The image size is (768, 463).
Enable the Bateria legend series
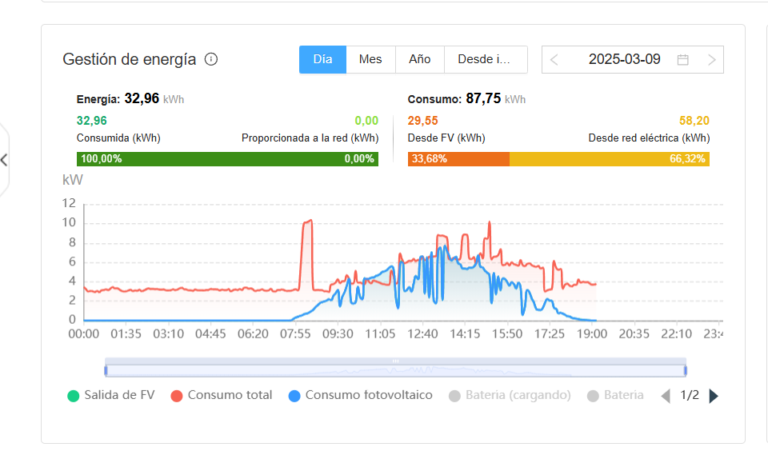click(615, 395)
